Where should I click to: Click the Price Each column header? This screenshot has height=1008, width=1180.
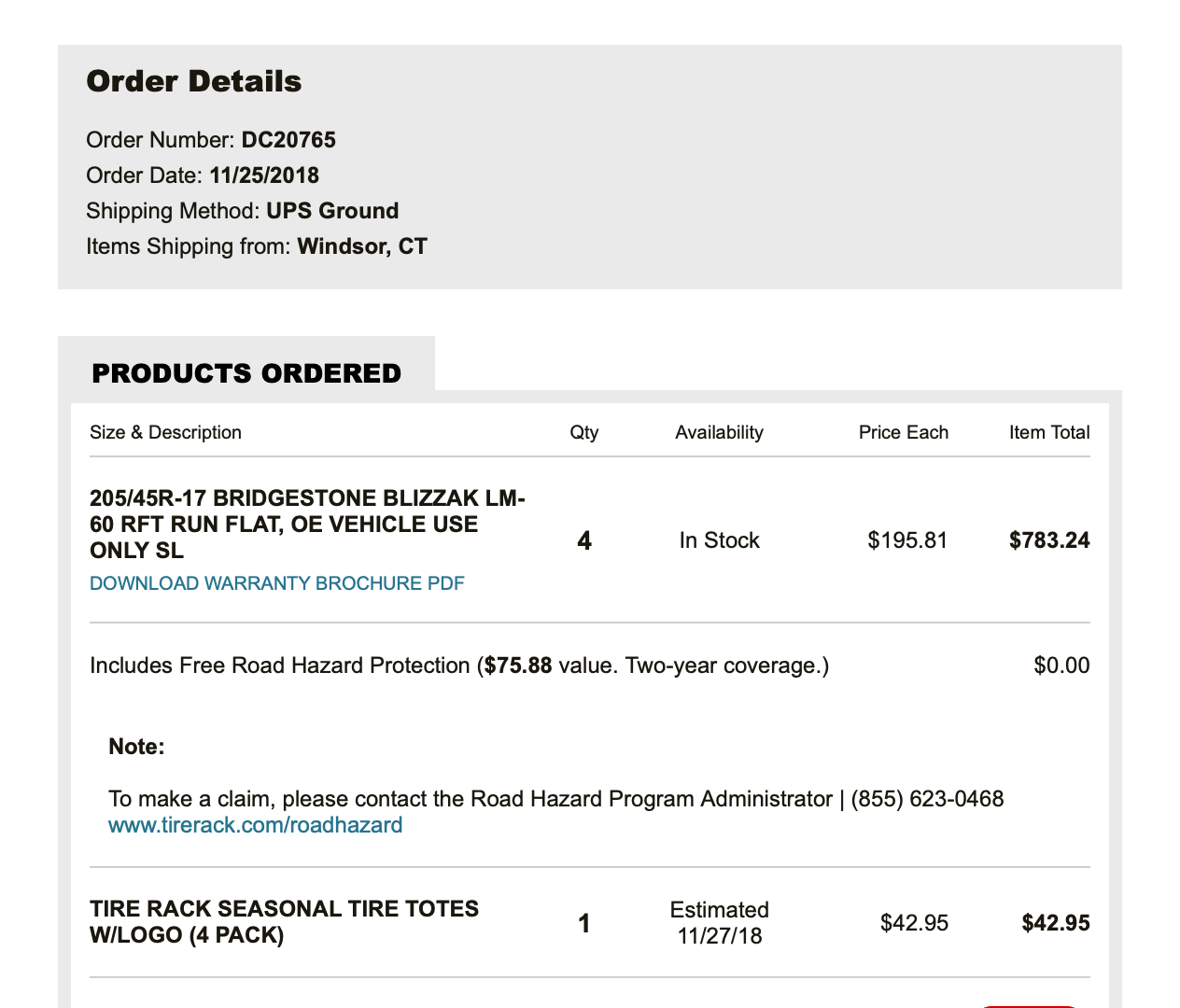[x=903, y=432]
